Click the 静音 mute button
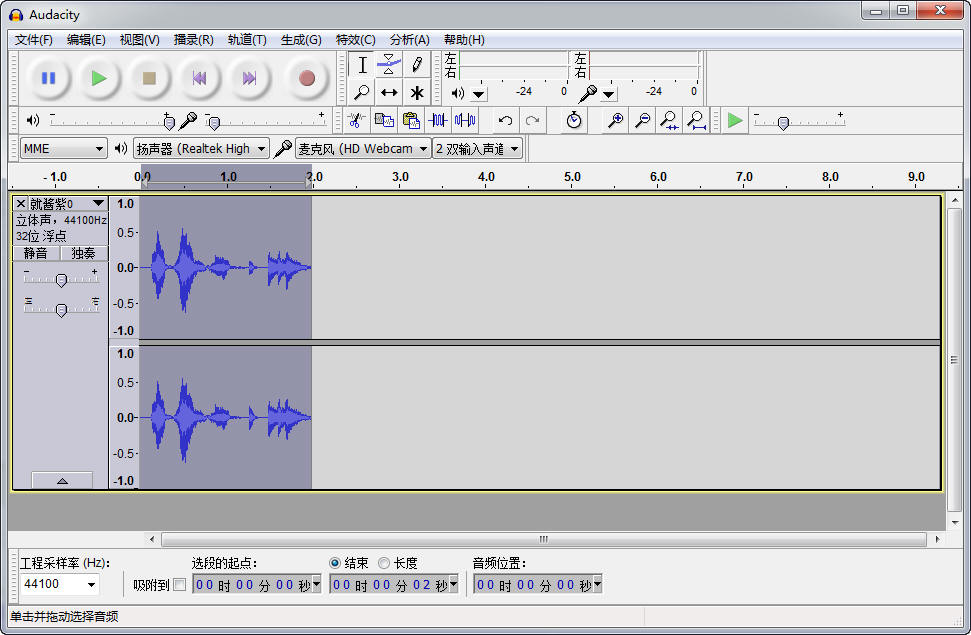 (36, 254)
